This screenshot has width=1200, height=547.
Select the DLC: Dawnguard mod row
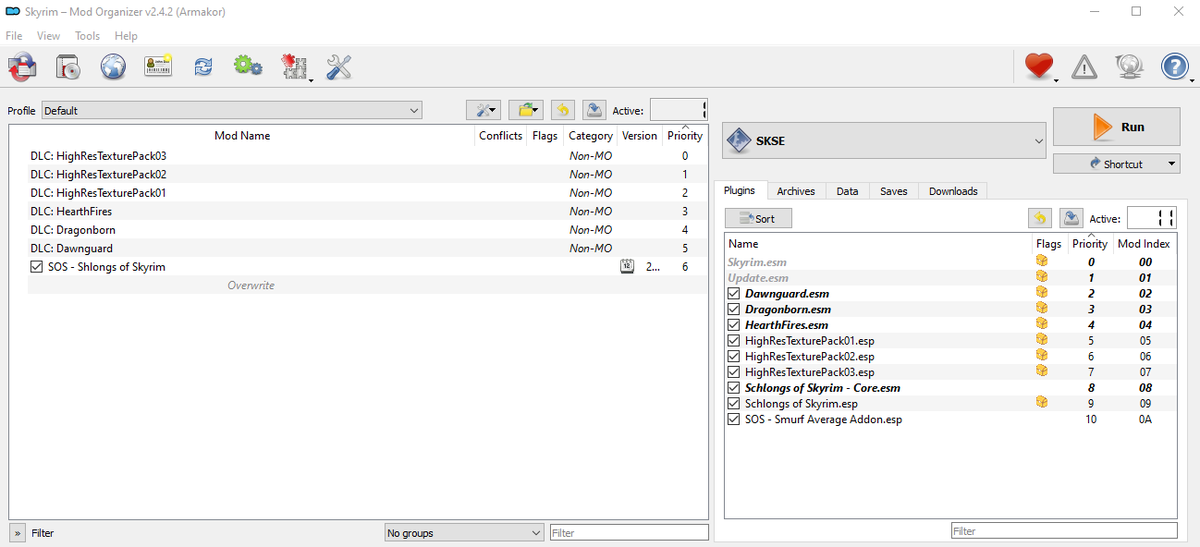358,248
